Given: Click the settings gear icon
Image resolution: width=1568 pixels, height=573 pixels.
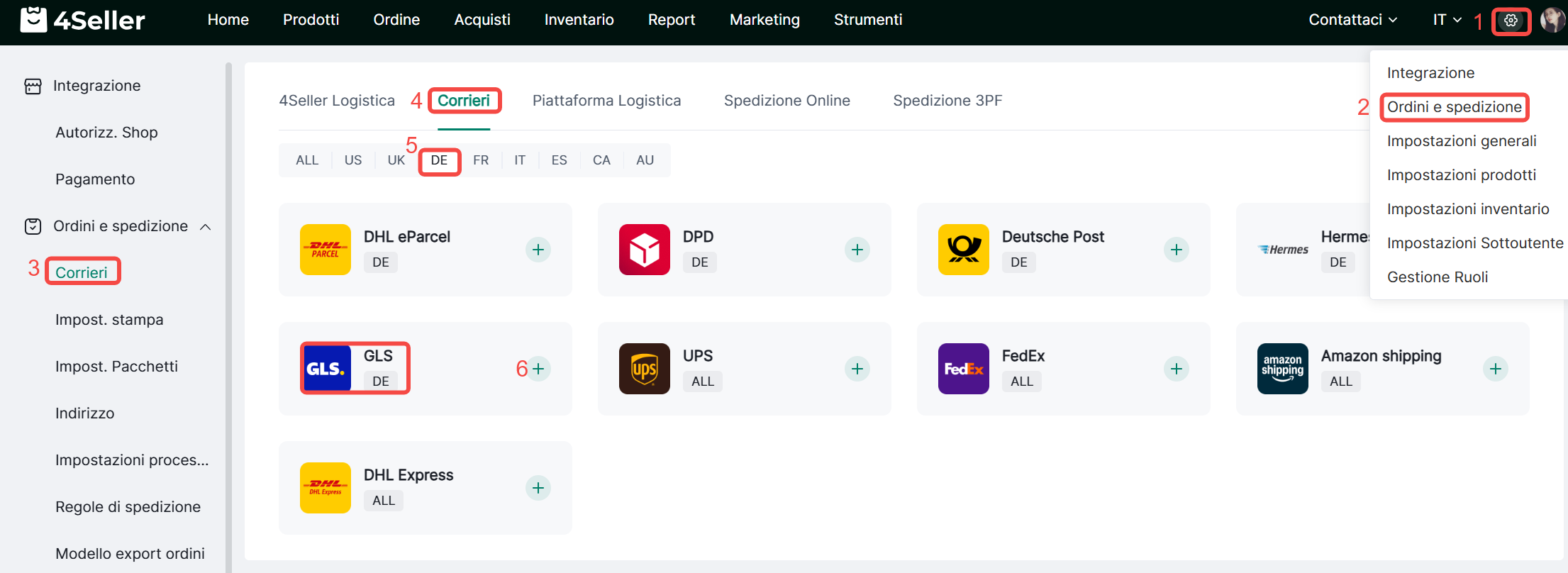Looking at the screenshot, I should (x=1511, y=21).
